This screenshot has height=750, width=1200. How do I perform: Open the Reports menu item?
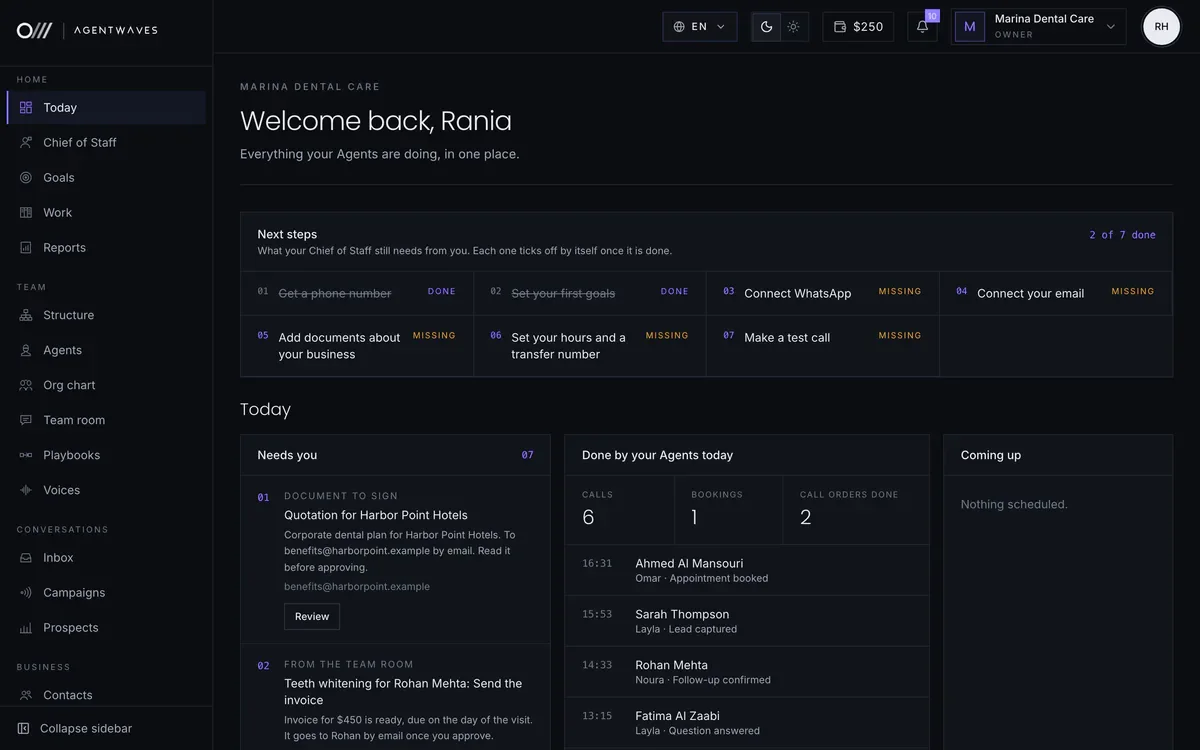click(107, 248)
